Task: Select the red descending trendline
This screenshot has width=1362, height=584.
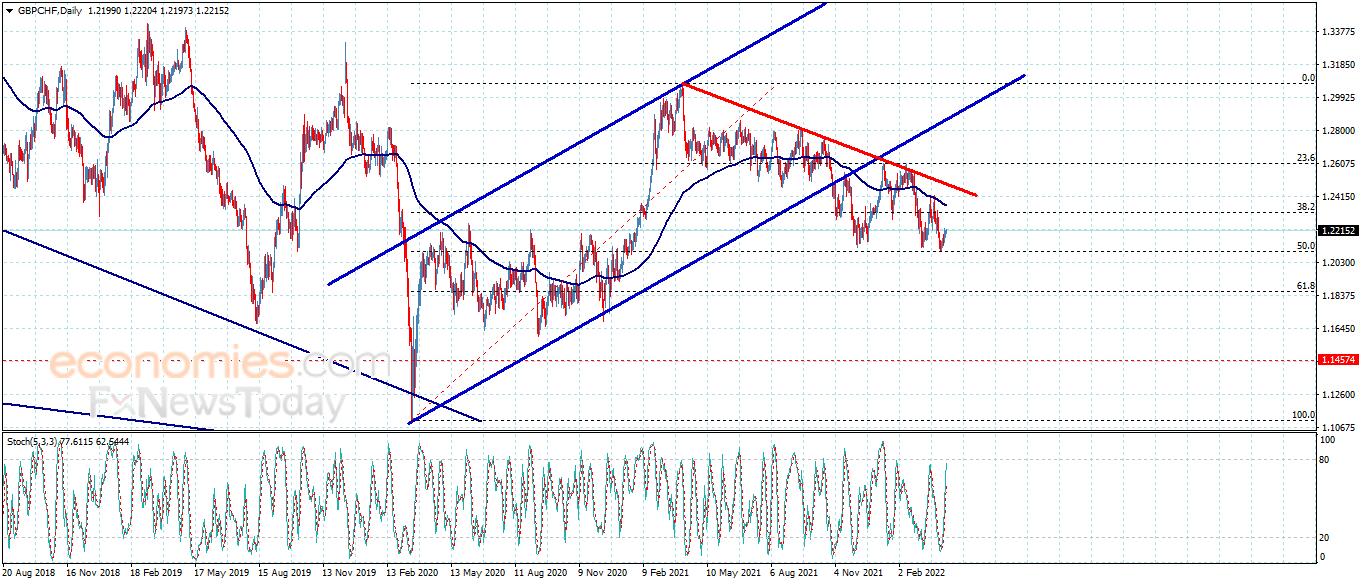Action: click(830, 140)
